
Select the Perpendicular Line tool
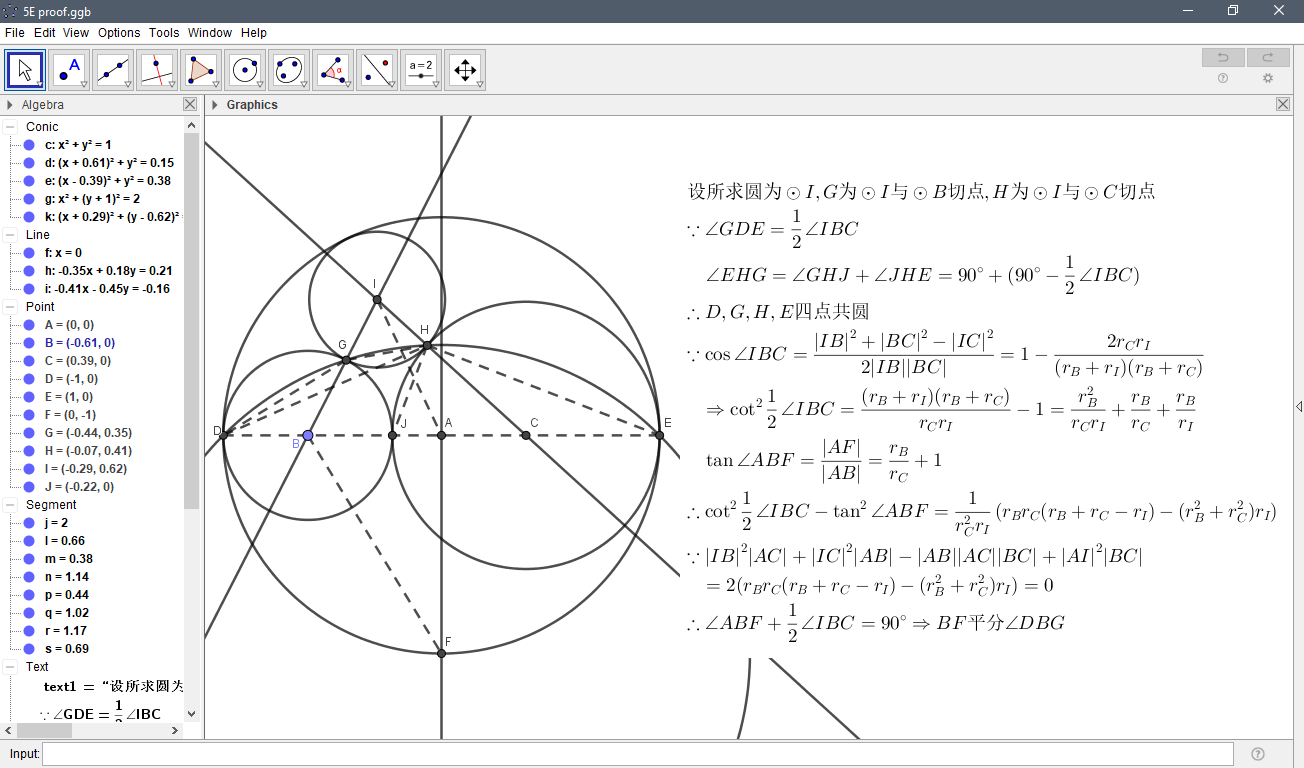tap(156, 69)
